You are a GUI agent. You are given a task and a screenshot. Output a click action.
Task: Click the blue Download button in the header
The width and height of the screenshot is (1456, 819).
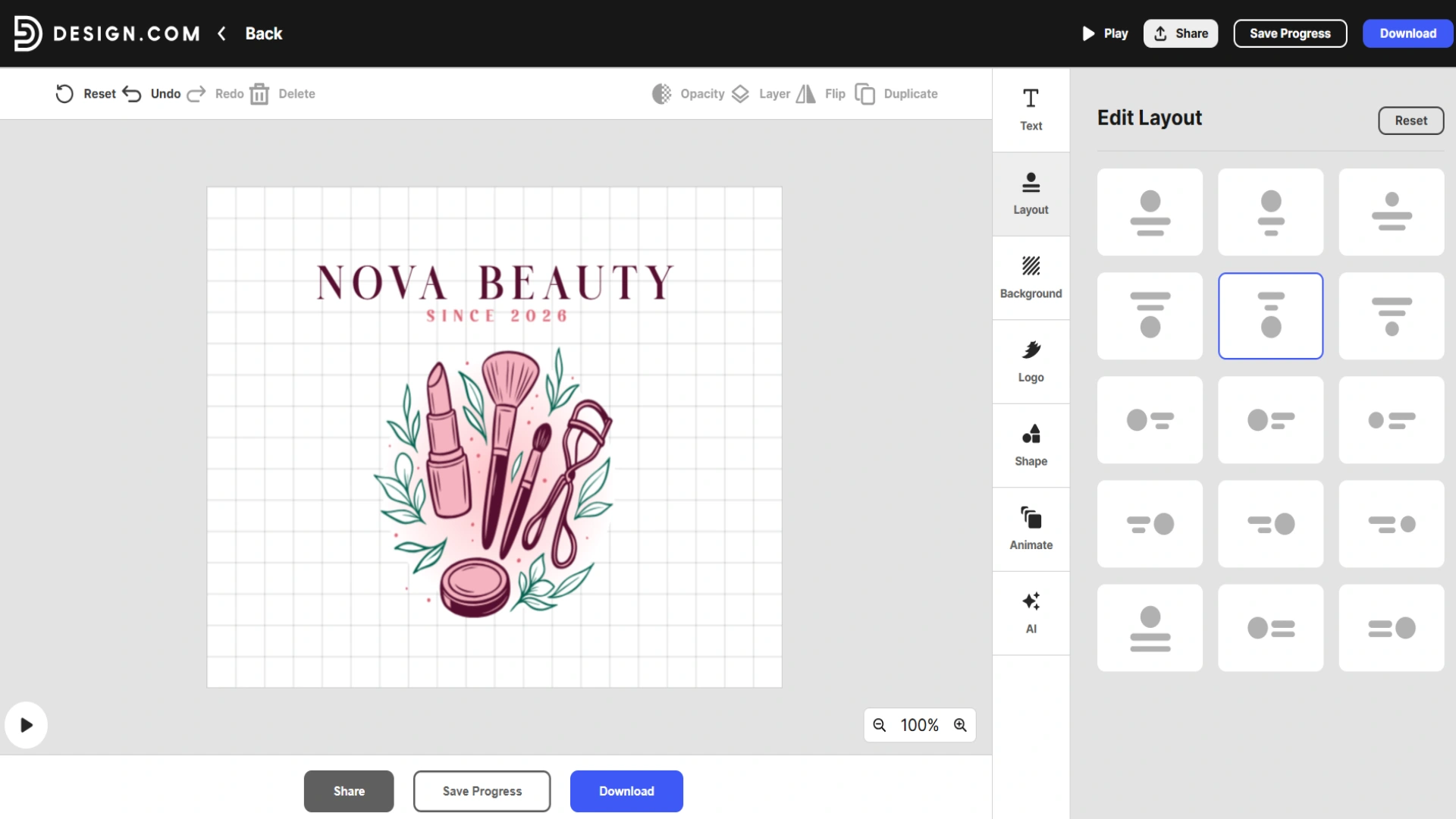click(x=1407, y=33)
